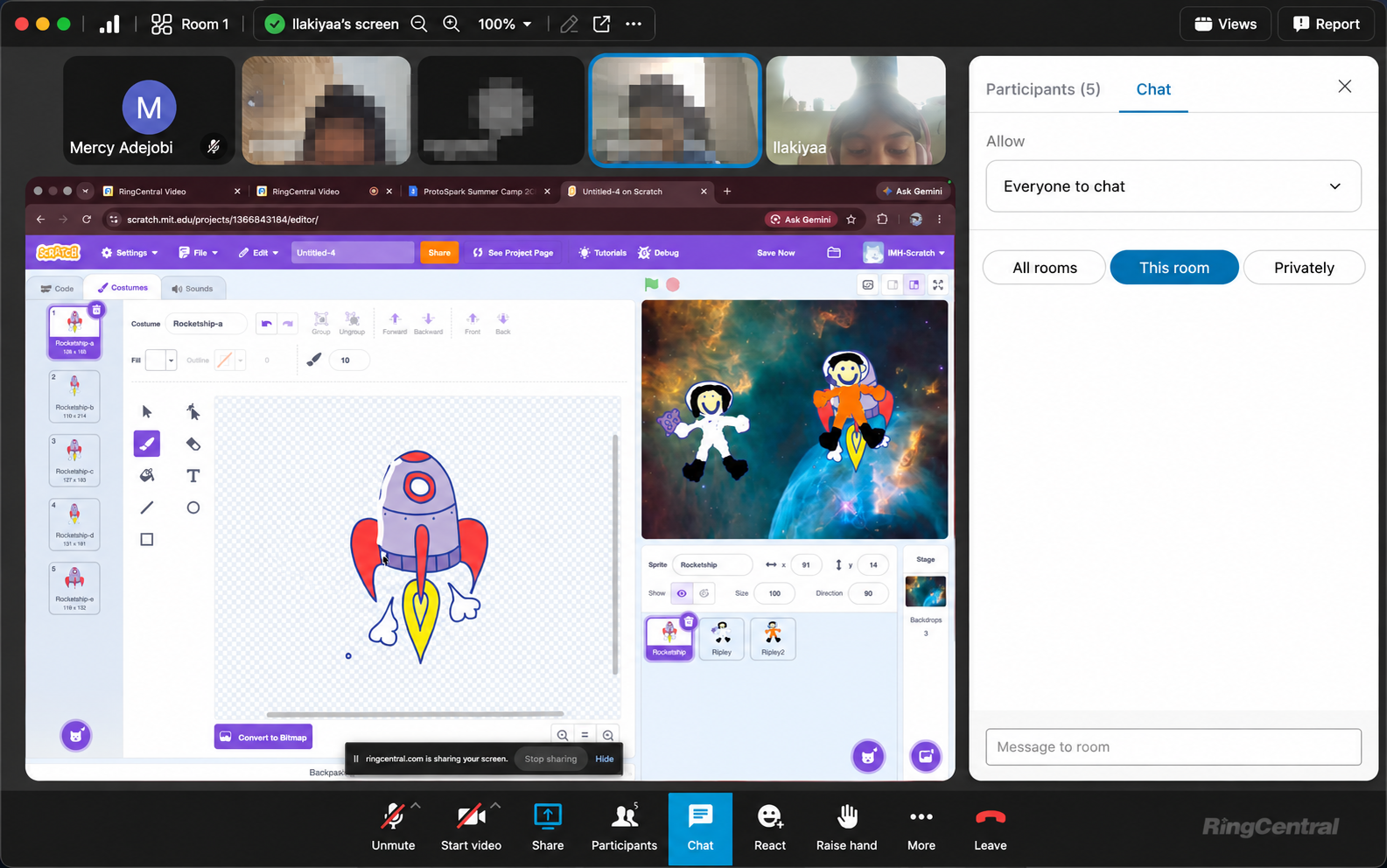The height and width of the screenshot is (868, 1387).
Task: Raise hand in the meeting
Action: 847,828
